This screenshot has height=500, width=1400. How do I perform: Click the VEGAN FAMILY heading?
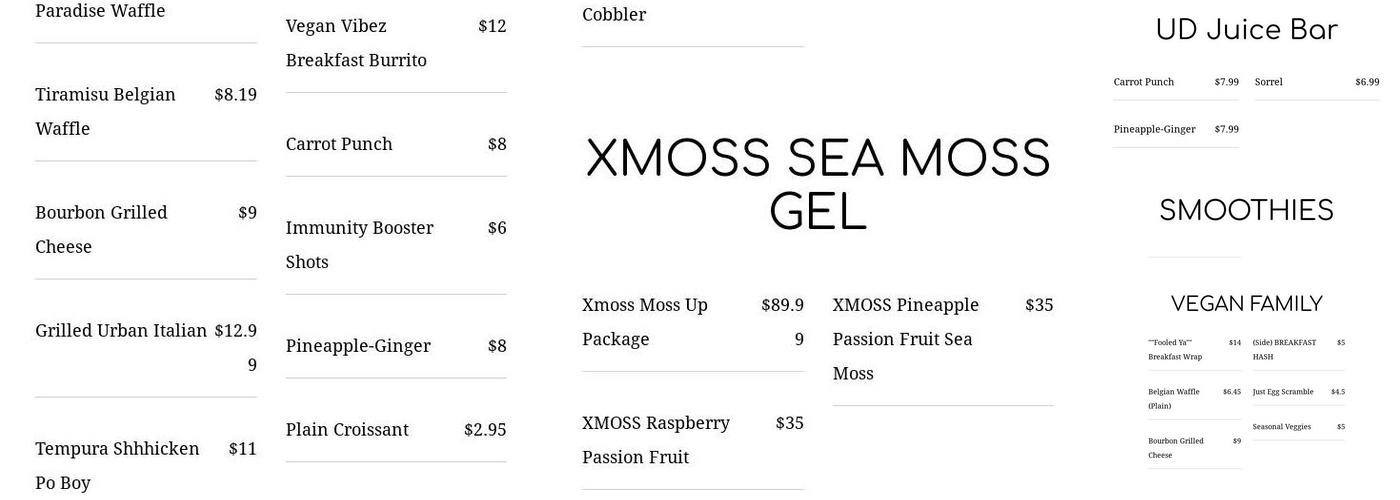click(1246, 304)
